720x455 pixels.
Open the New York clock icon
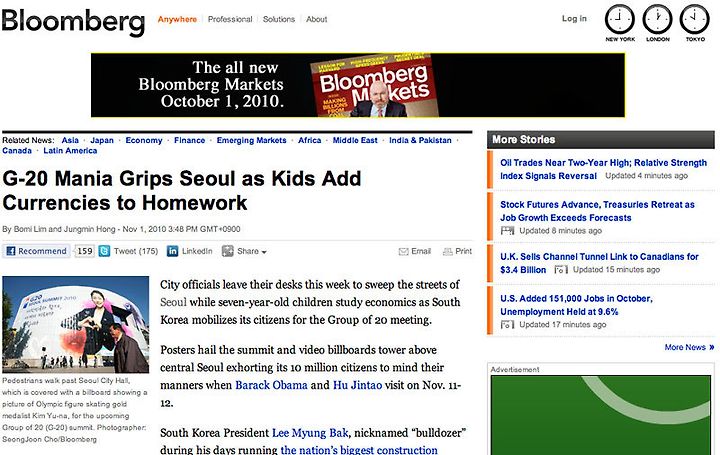619,19
